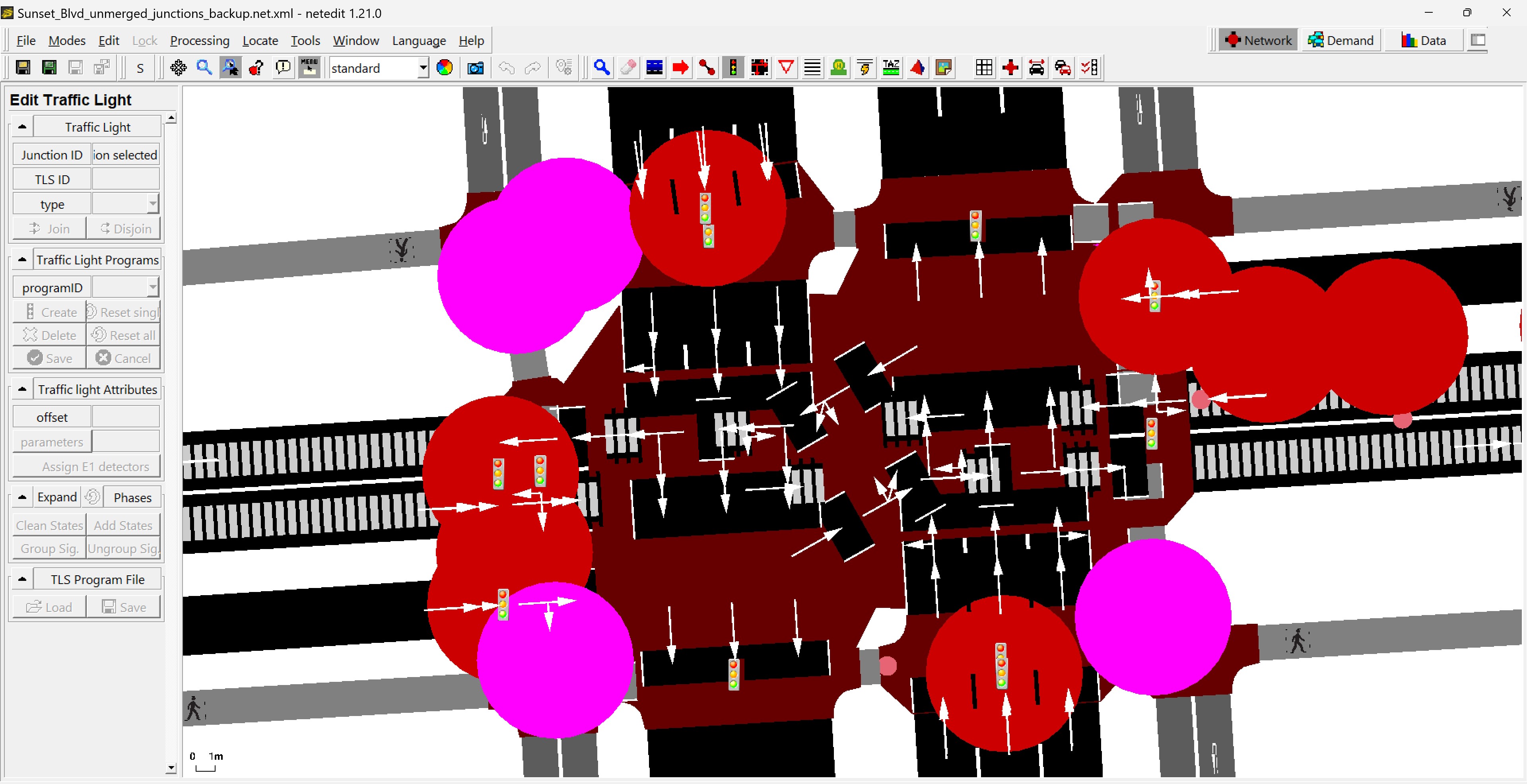Viewport: 1527px width, 784px height.
Task: Click the question mark tooltip icon
Action: pyautogui.click(x=256, y=68)
